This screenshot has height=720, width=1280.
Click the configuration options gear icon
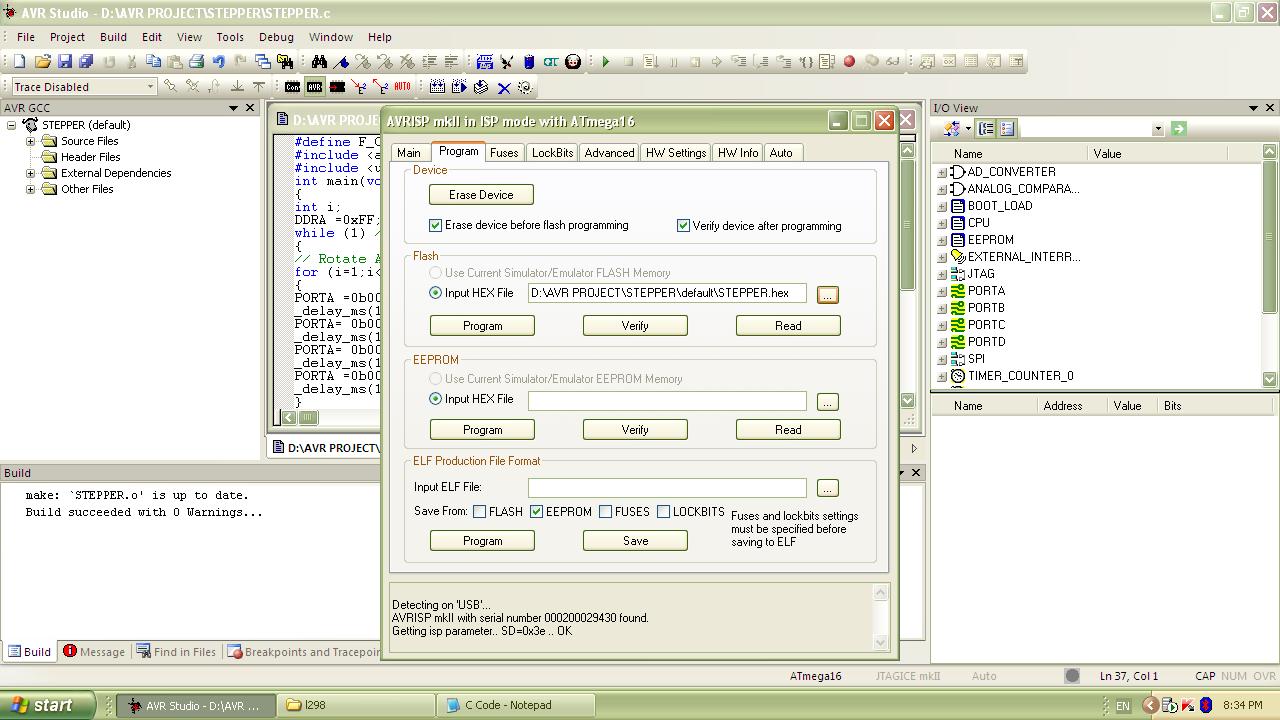[525, 87]
